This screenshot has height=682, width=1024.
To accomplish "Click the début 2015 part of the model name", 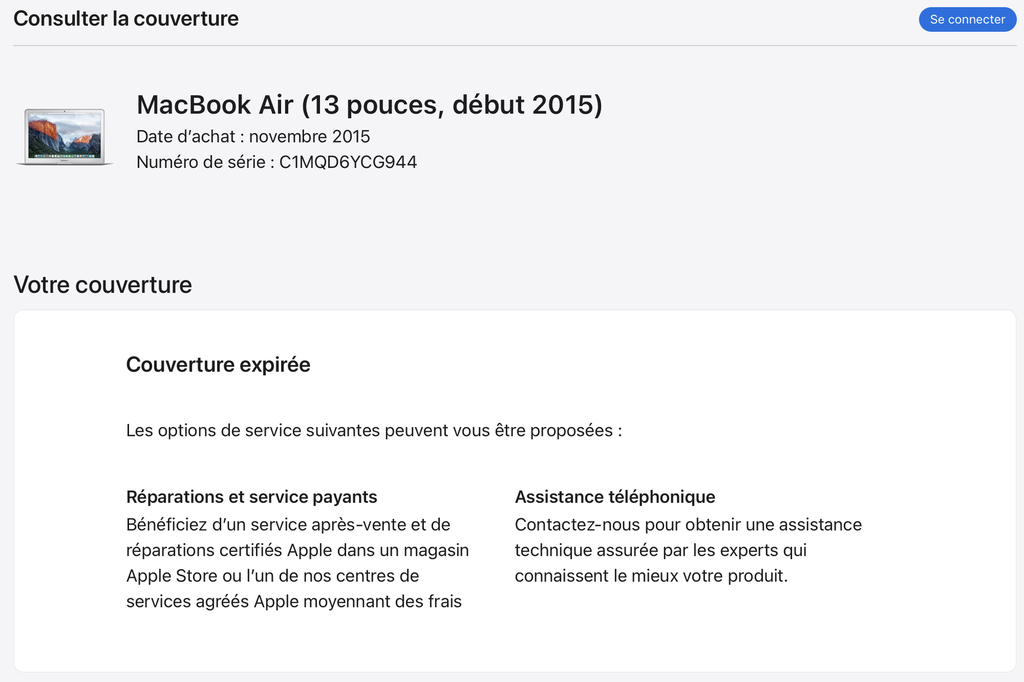I will tap(522, 105).
